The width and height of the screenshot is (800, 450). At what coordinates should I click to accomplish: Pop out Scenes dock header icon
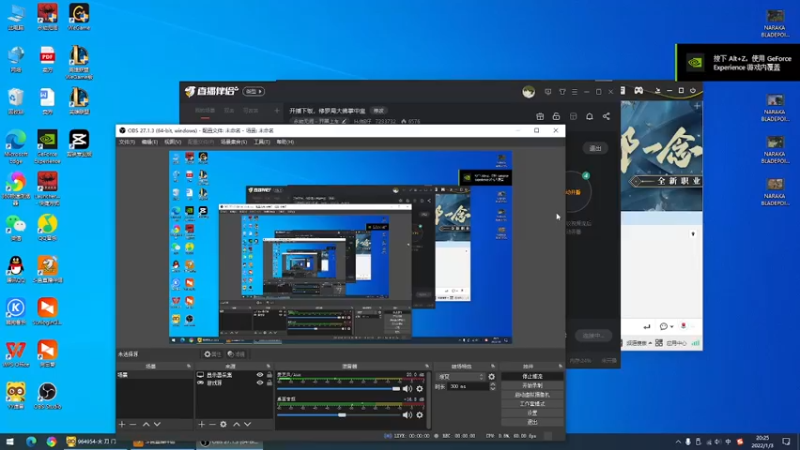point(189,366)
